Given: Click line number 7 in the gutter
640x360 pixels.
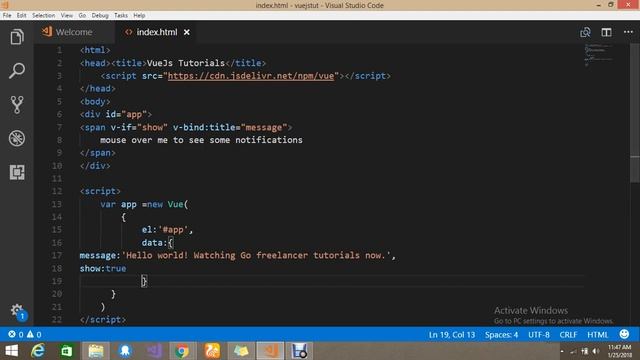Looking at the screenshot, I should pos(60,127).
